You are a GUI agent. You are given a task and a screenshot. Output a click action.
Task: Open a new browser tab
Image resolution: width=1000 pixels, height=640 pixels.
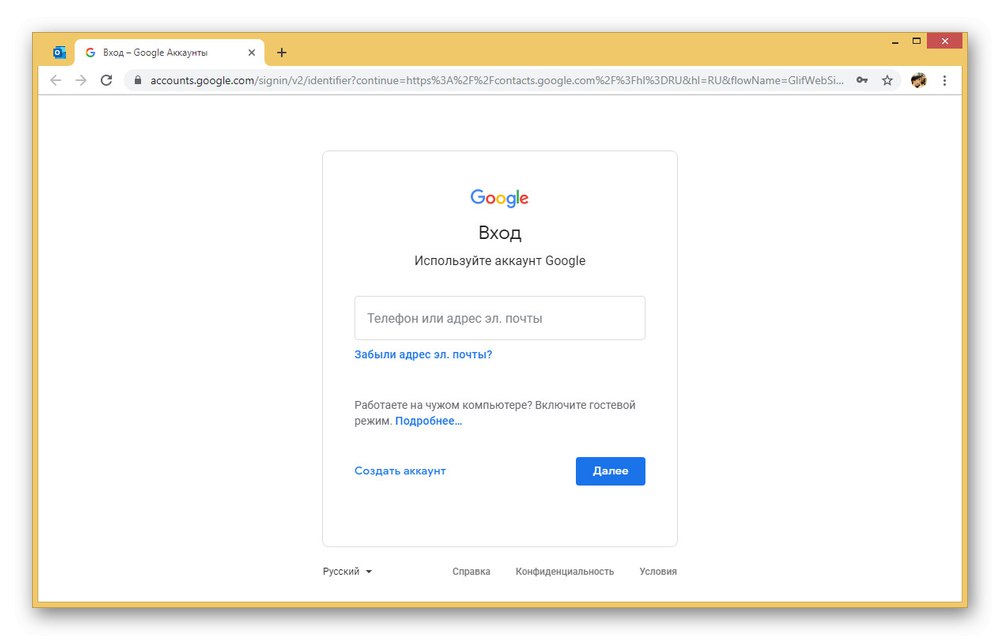pos(281,52)
